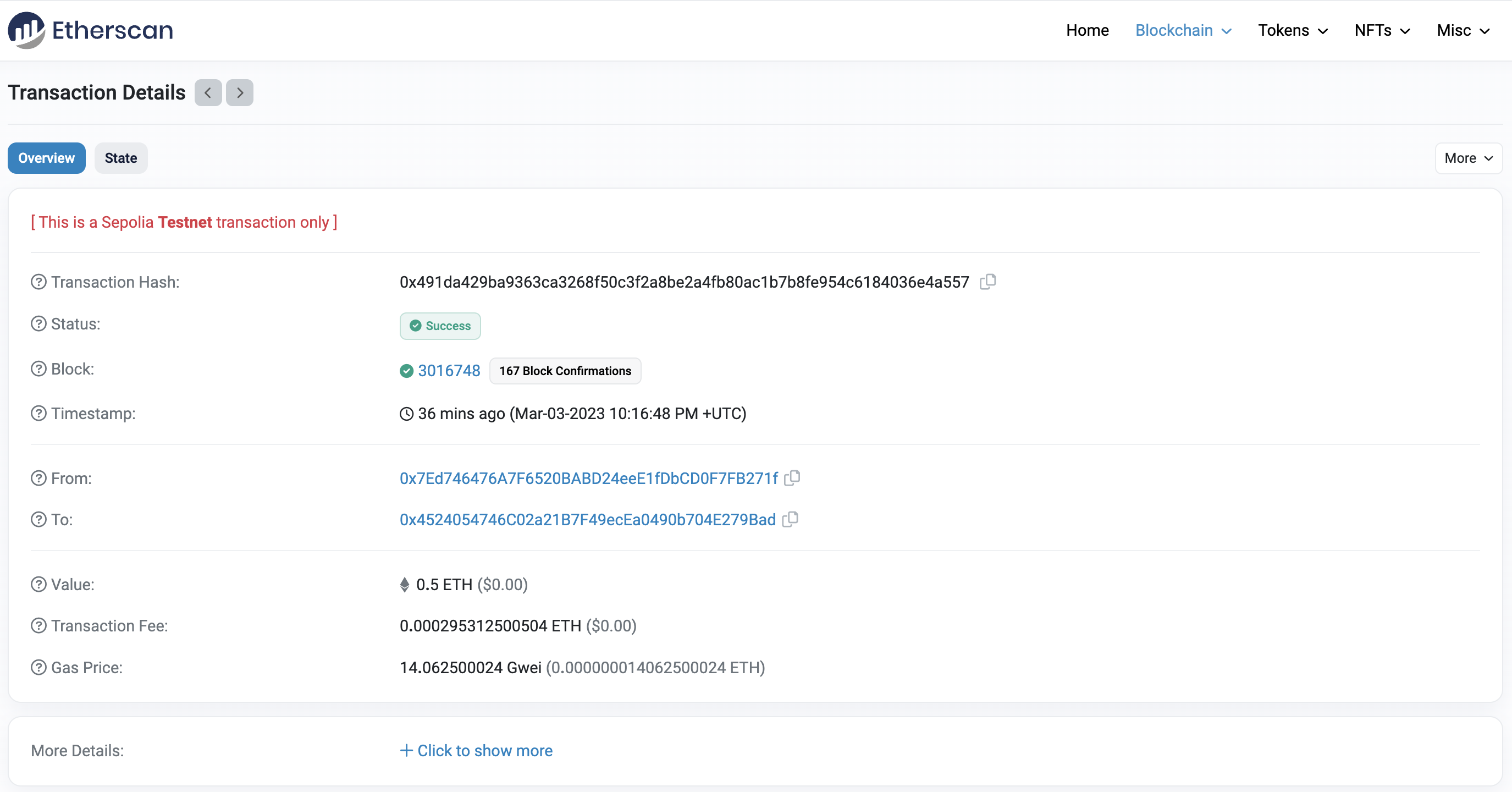The image size is (1512, 792).
Task: Copy the transaction hash using copy icon
Action: (x=988, y=281)
